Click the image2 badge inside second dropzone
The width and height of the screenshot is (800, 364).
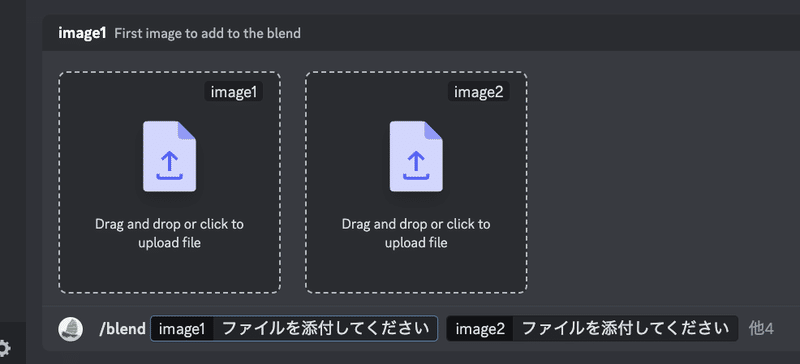[x=479, y=92]
